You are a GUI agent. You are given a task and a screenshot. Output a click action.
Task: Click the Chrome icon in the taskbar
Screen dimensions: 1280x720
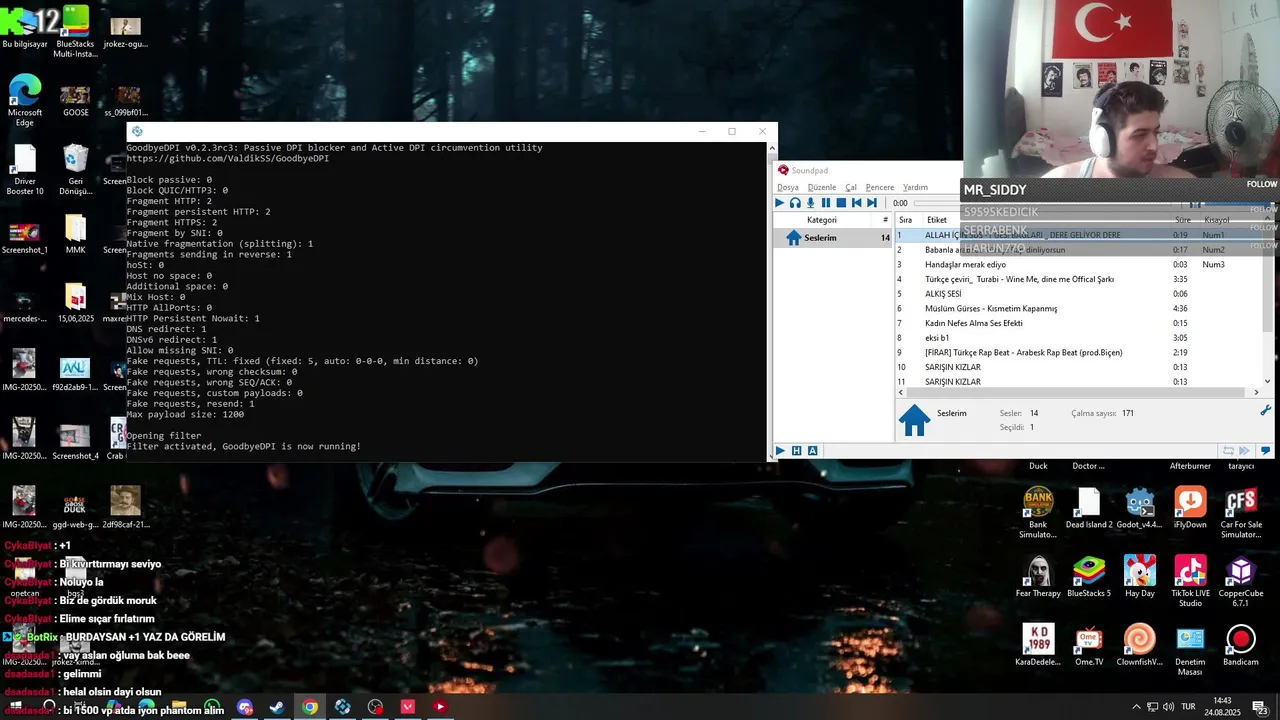(310, 707)
